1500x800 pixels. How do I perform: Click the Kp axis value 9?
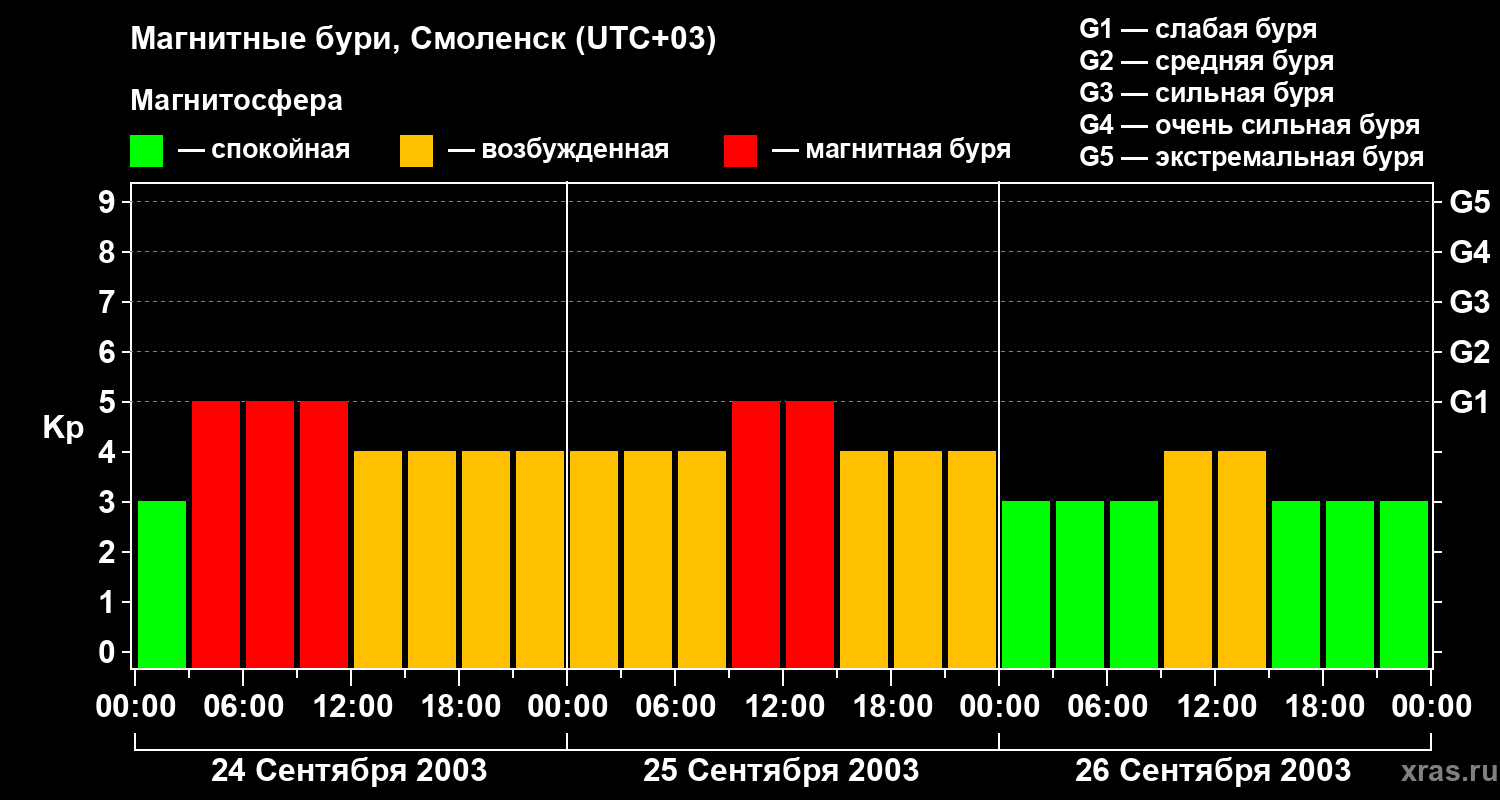point(108,203)
